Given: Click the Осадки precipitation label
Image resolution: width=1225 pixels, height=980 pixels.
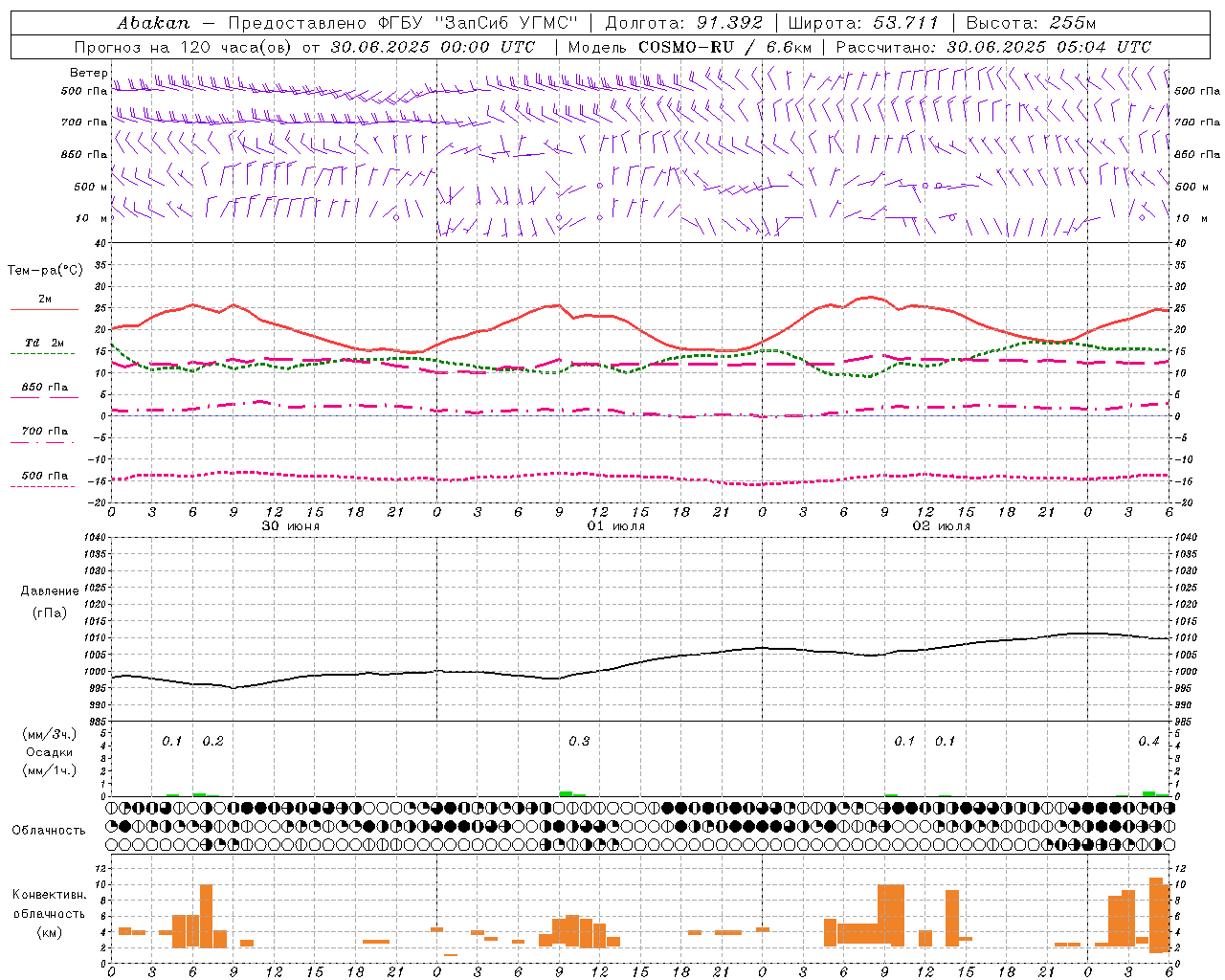Looking at the screenshot, I should (x=50, y=752).
